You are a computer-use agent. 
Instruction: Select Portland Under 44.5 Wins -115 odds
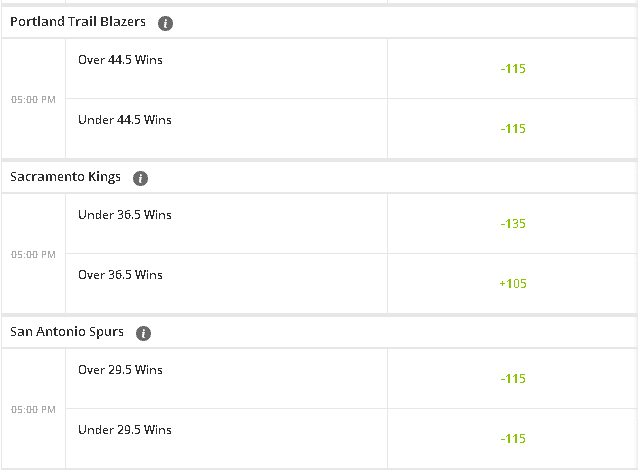(513, 129)
